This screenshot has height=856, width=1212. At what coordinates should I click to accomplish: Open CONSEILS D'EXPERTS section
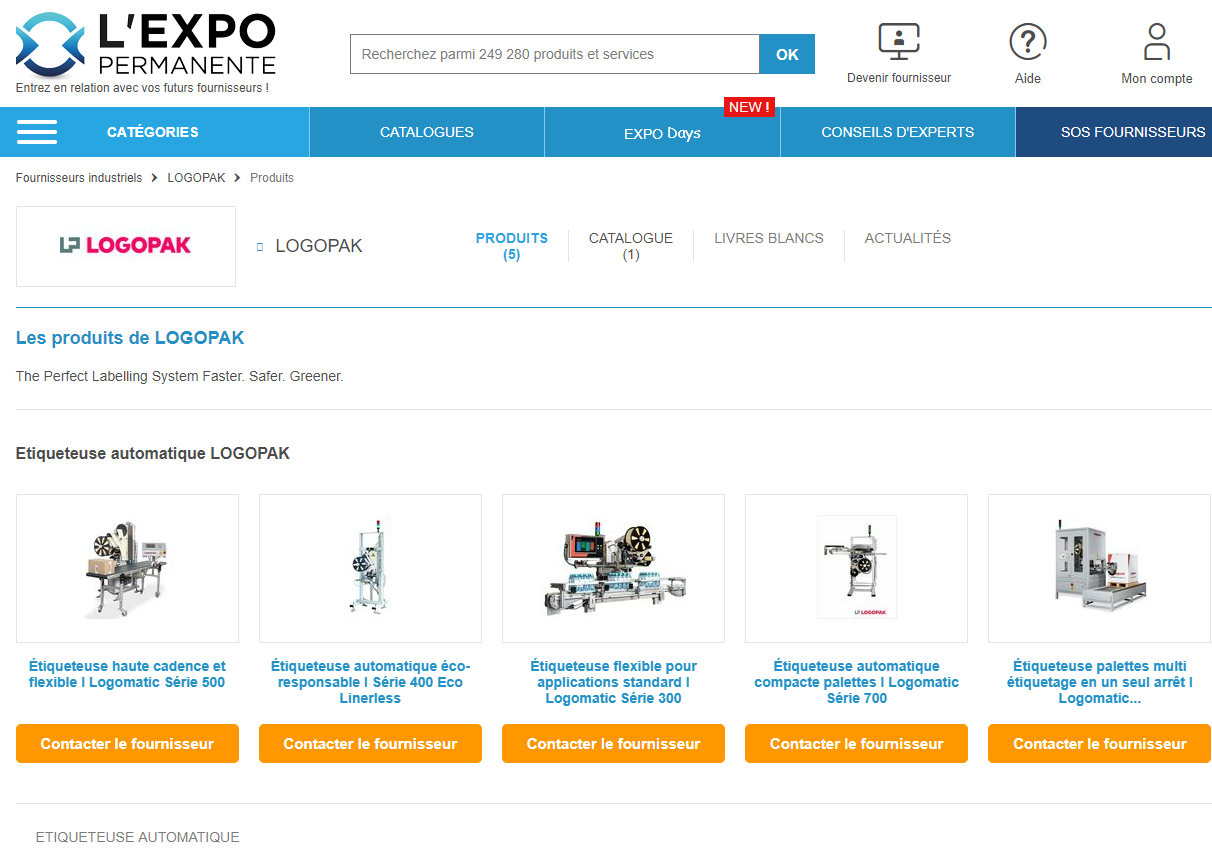coord(898,132)
